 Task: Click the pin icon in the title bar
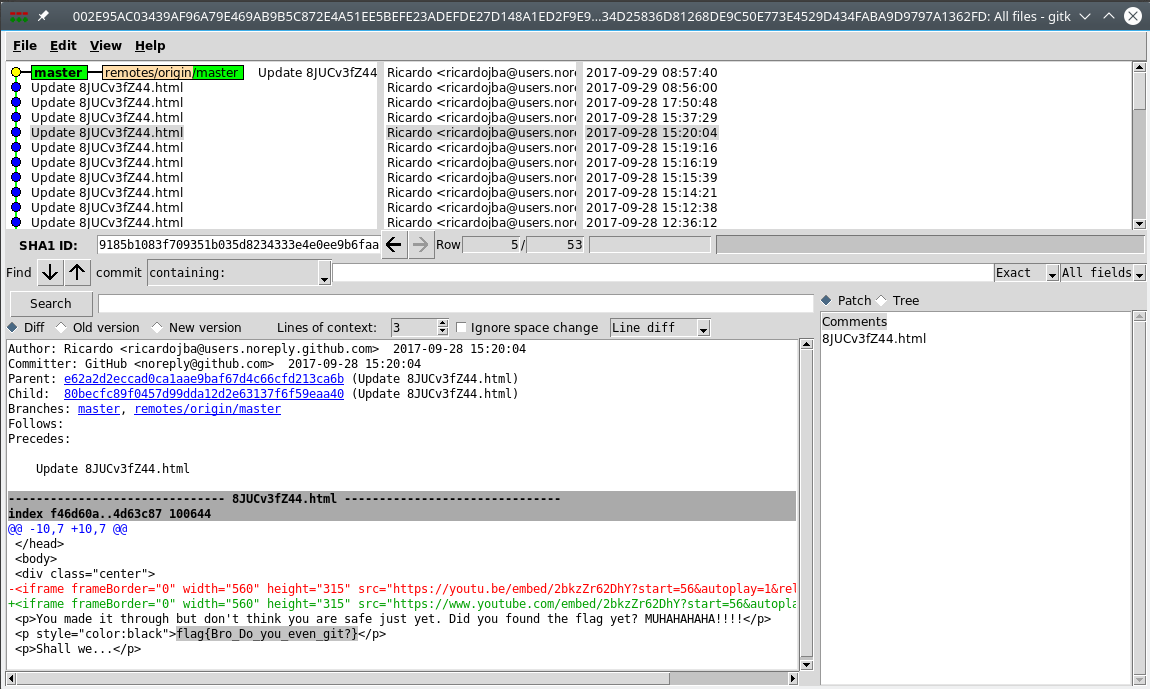(x=44, y=17)
